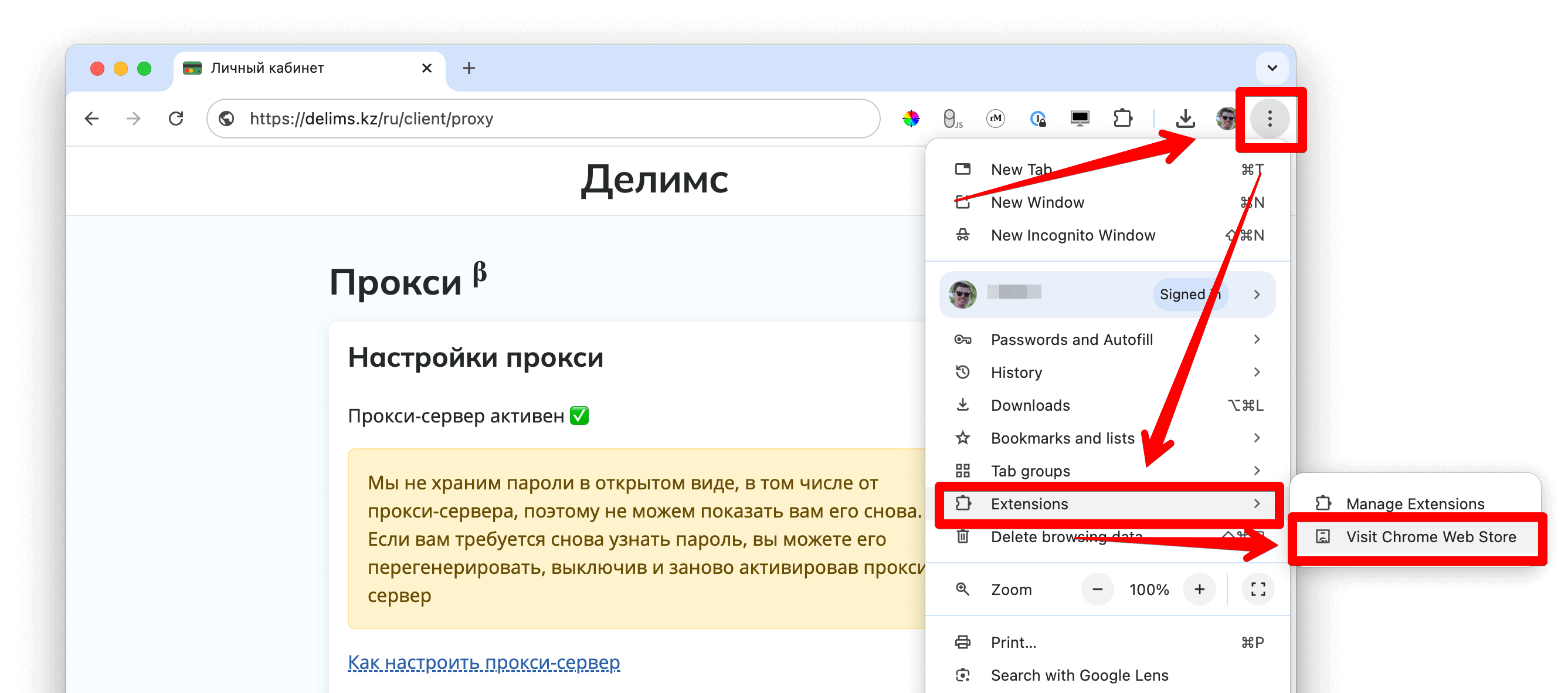This screenshot has height=693, width=1568.
Task: Click the 100% zoom value
Action: 1149,590
